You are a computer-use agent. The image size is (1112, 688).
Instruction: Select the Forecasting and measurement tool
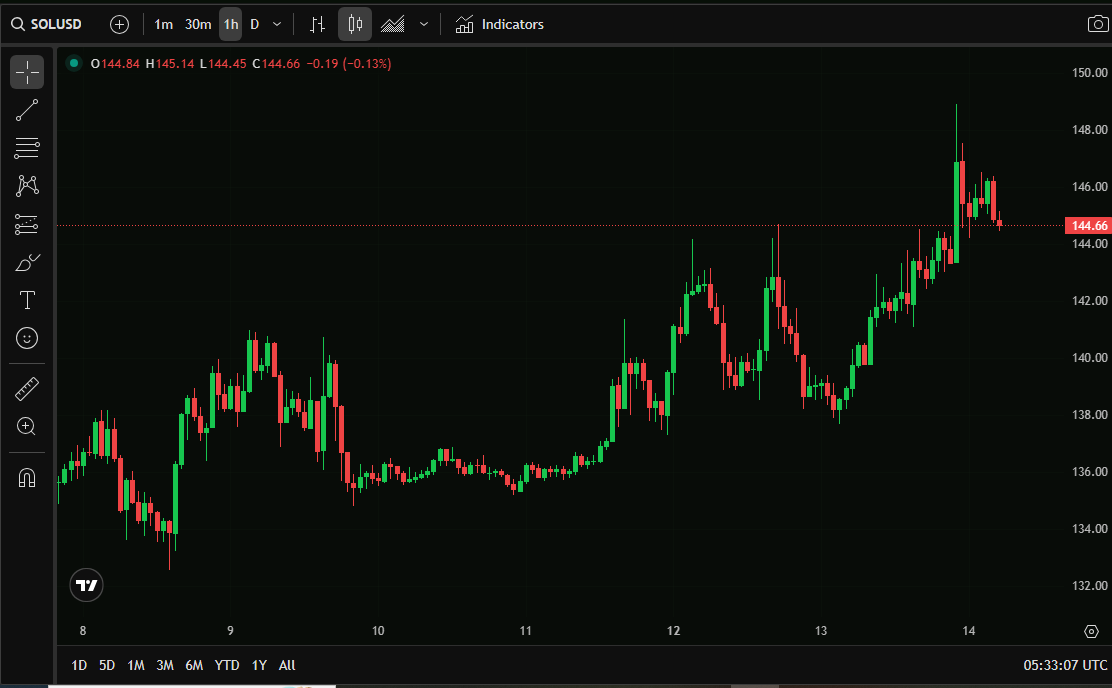[x=27, y=224]
